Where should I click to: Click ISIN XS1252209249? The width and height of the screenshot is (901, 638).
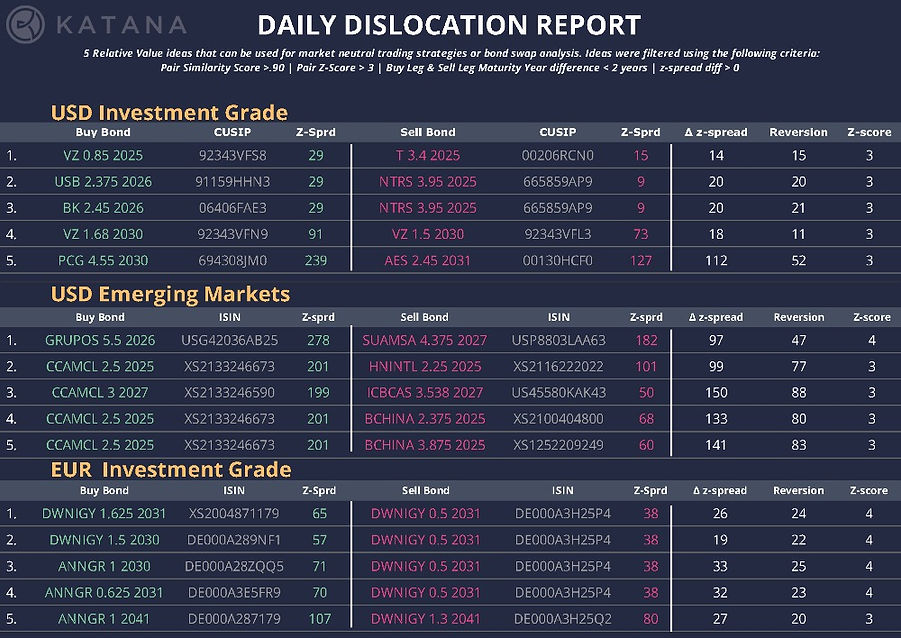point(559,445)
